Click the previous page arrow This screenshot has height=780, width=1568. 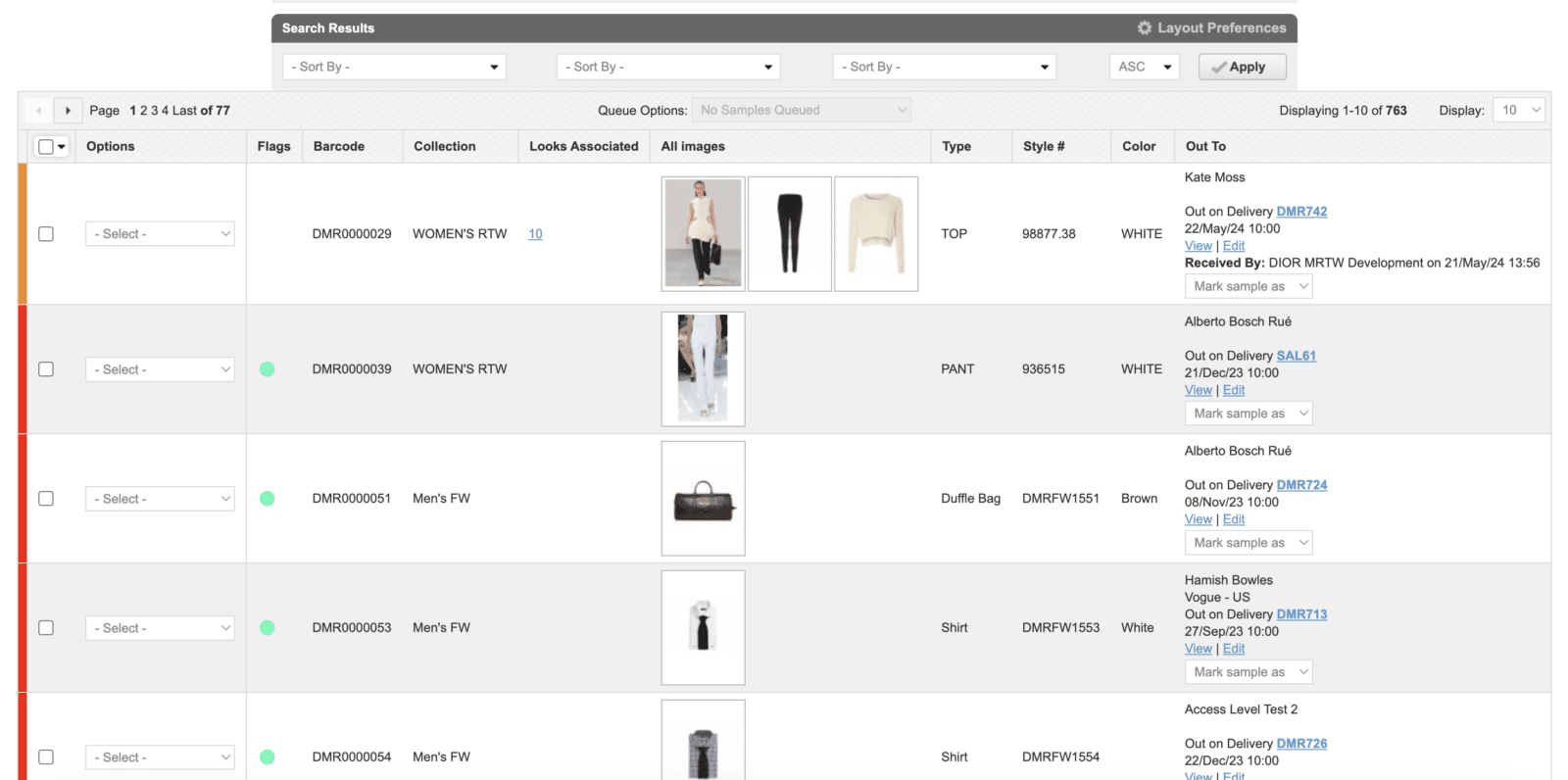39,111
